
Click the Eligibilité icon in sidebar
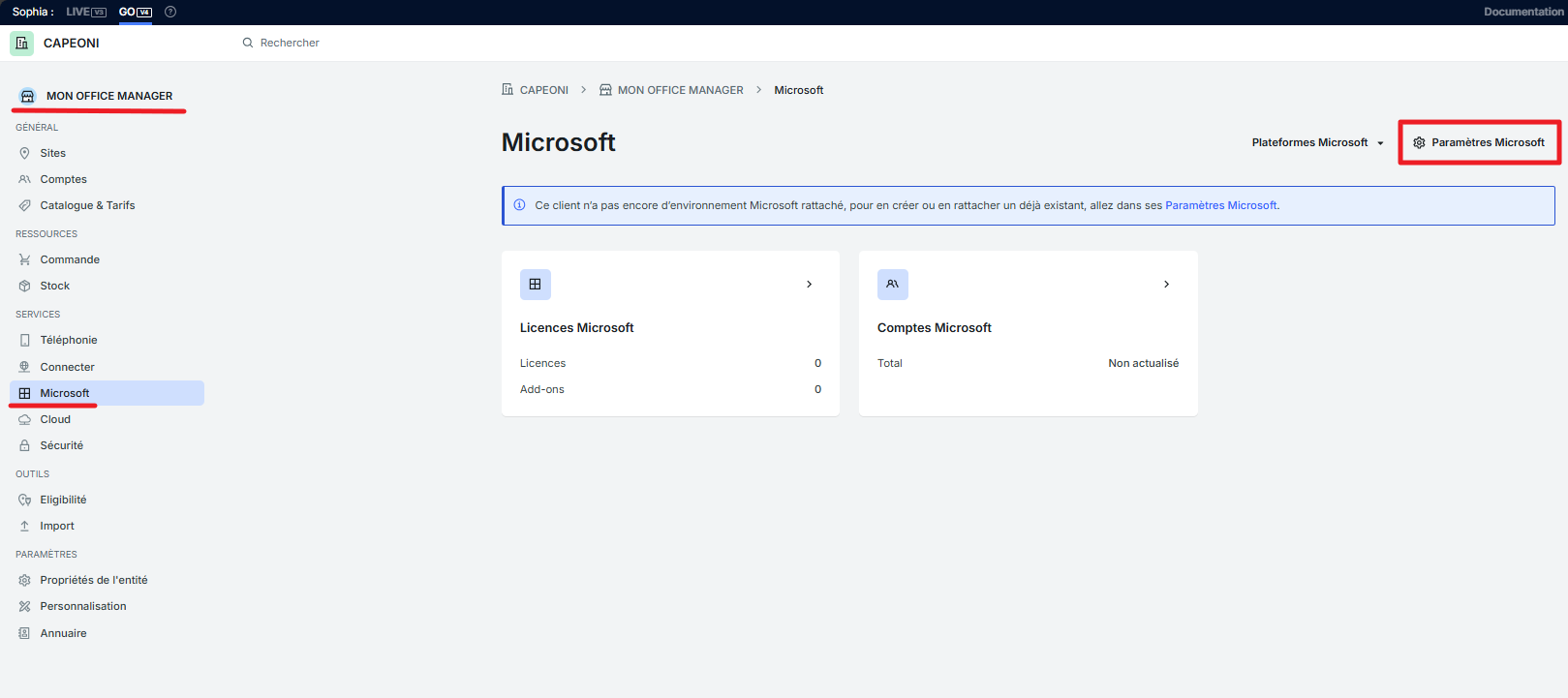pos(25,500)
